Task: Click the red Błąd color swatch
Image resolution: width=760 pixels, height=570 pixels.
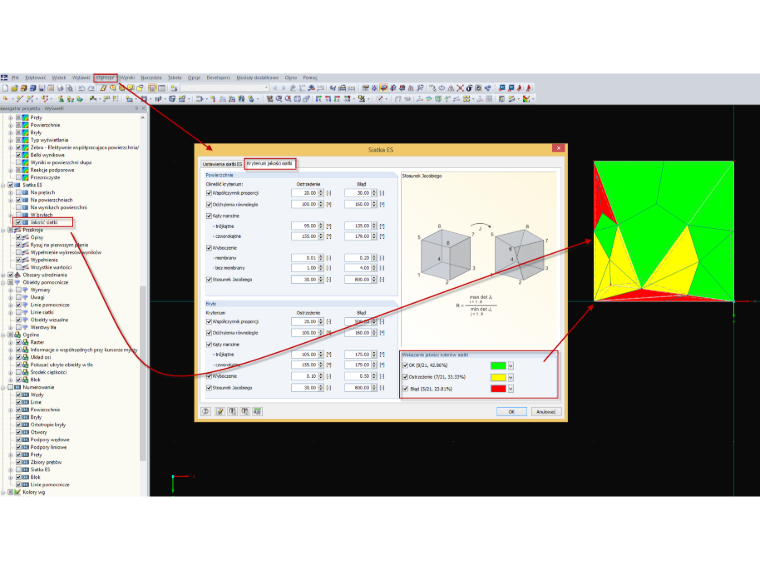Action: [x=498, y=389]
